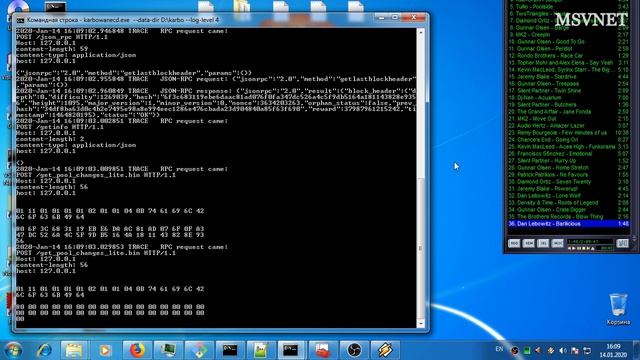Viewport: 640px width, 360px height.
Task: Click the console vertical scrollbar thumb
Action: click(421, 247)
